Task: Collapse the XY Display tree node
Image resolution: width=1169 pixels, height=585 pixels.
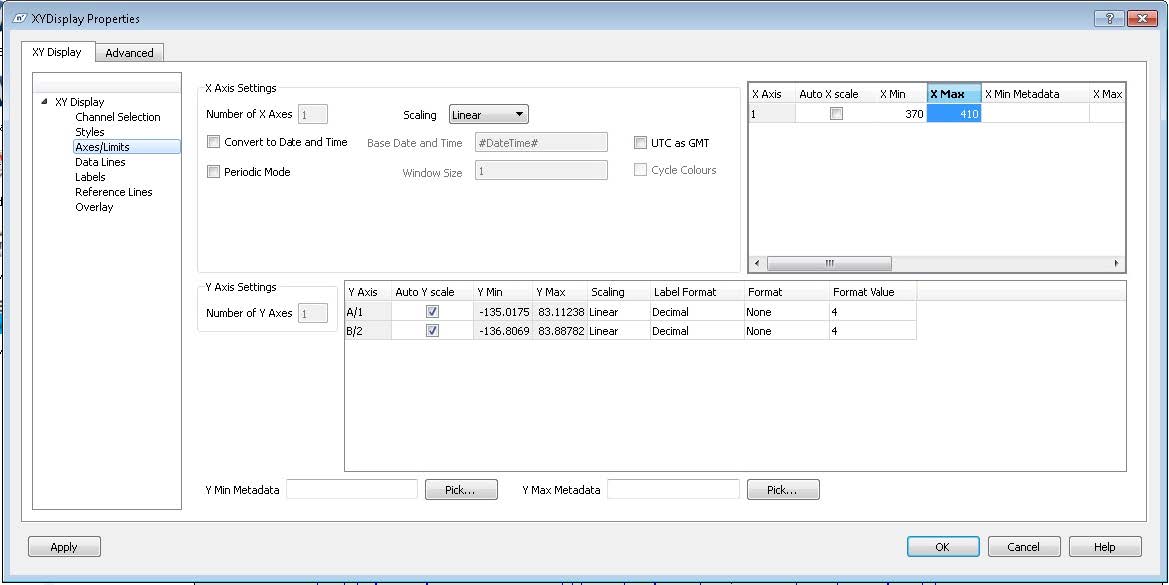Action: 43,101
